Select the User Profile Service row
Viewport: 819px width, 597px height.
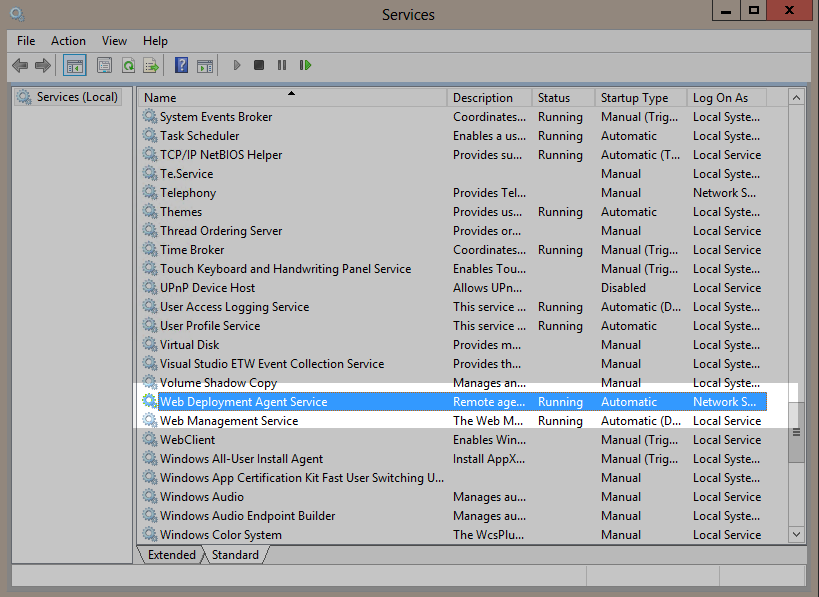pyautogui.click(x=453, y=325)
